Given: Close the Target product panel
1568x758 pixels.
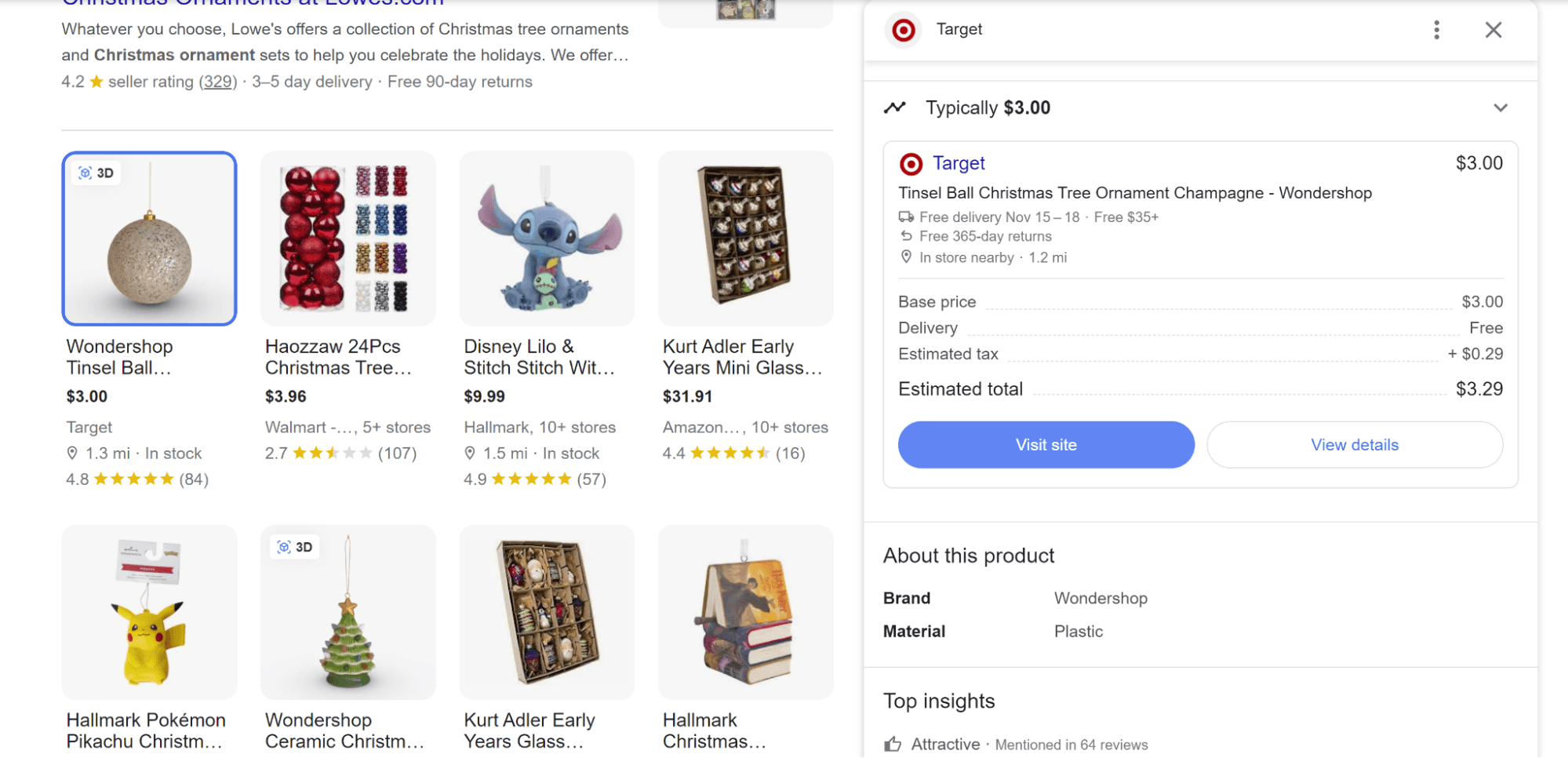Looking at the screenshot, I should [x=1493, y=30].
